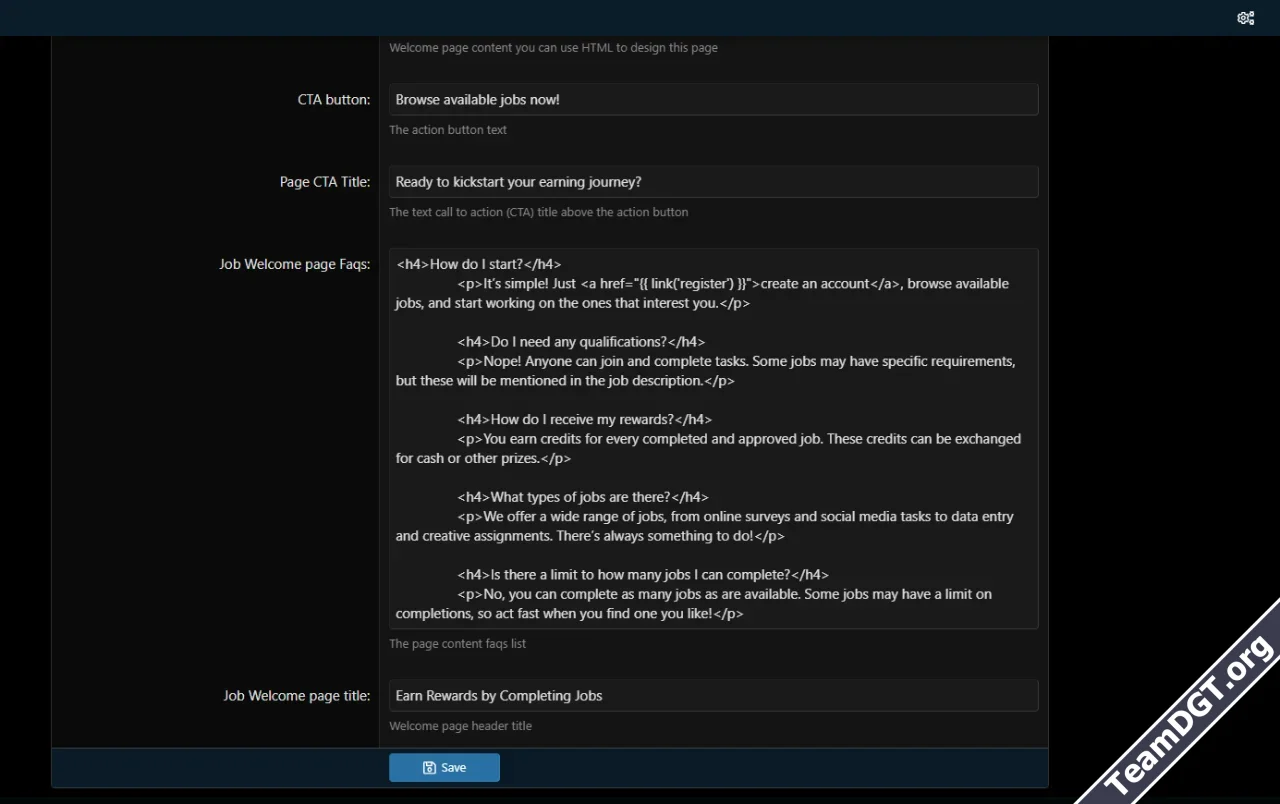Viewport: 1280px width, 804px height.
Task: Click the "Page CTA Title:" label
Action: point(325,182)
